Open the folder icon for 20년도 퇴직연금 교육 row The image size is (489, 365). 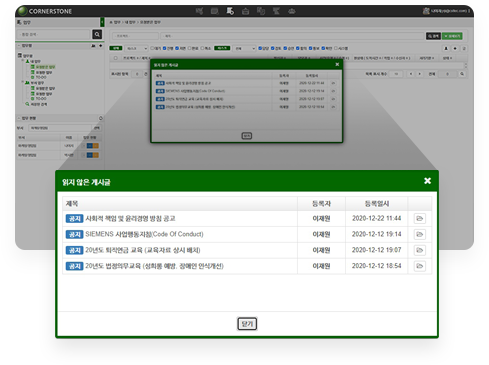tap(420, 250)
